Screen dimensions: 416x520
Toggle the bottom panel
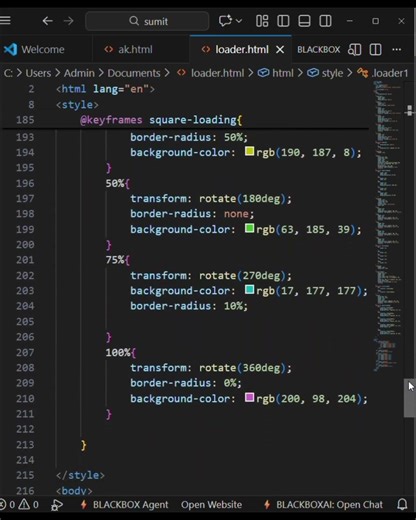[304, 21]
